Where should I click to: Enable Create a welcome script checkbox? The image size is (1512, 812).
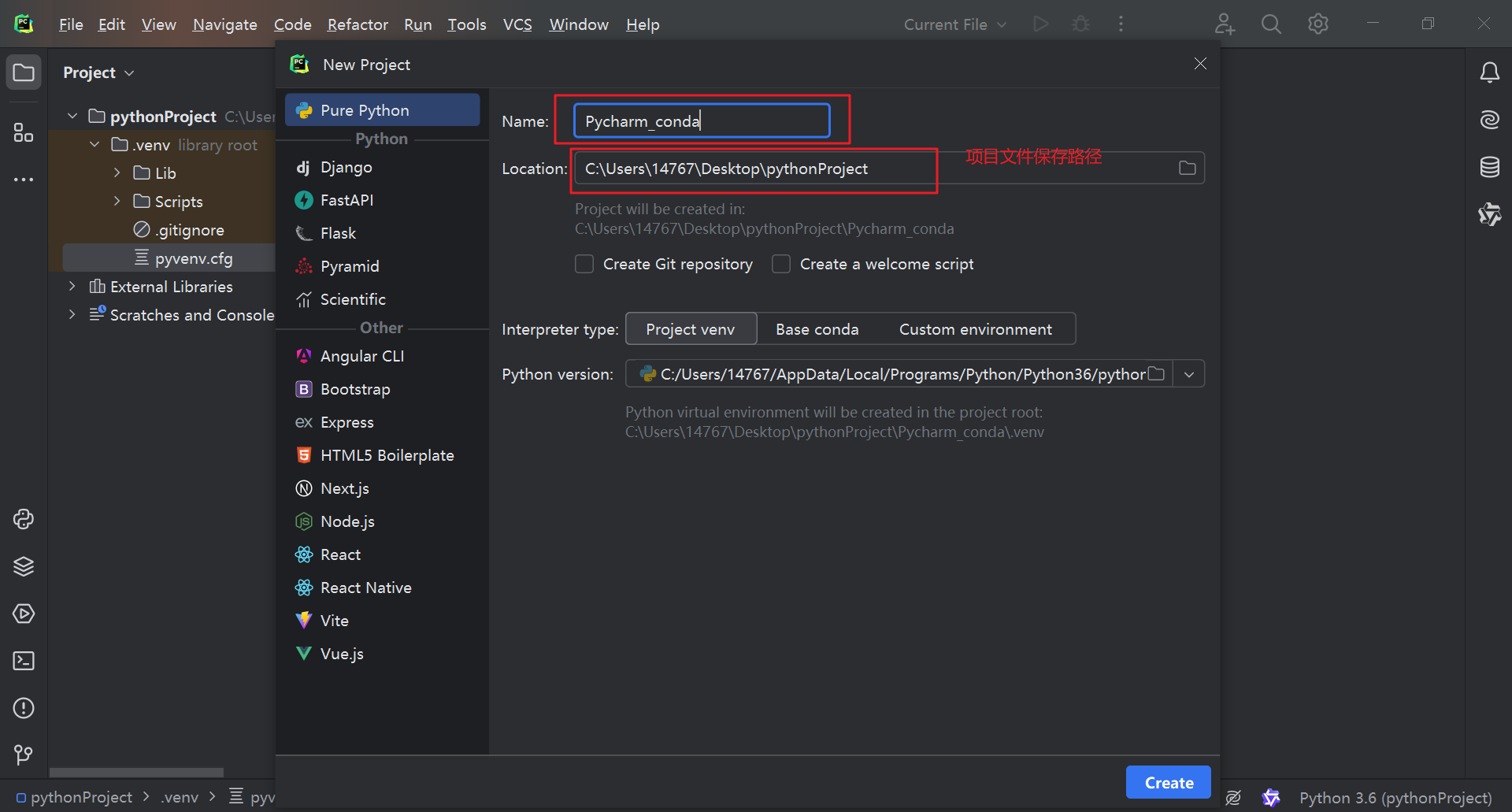781,264
